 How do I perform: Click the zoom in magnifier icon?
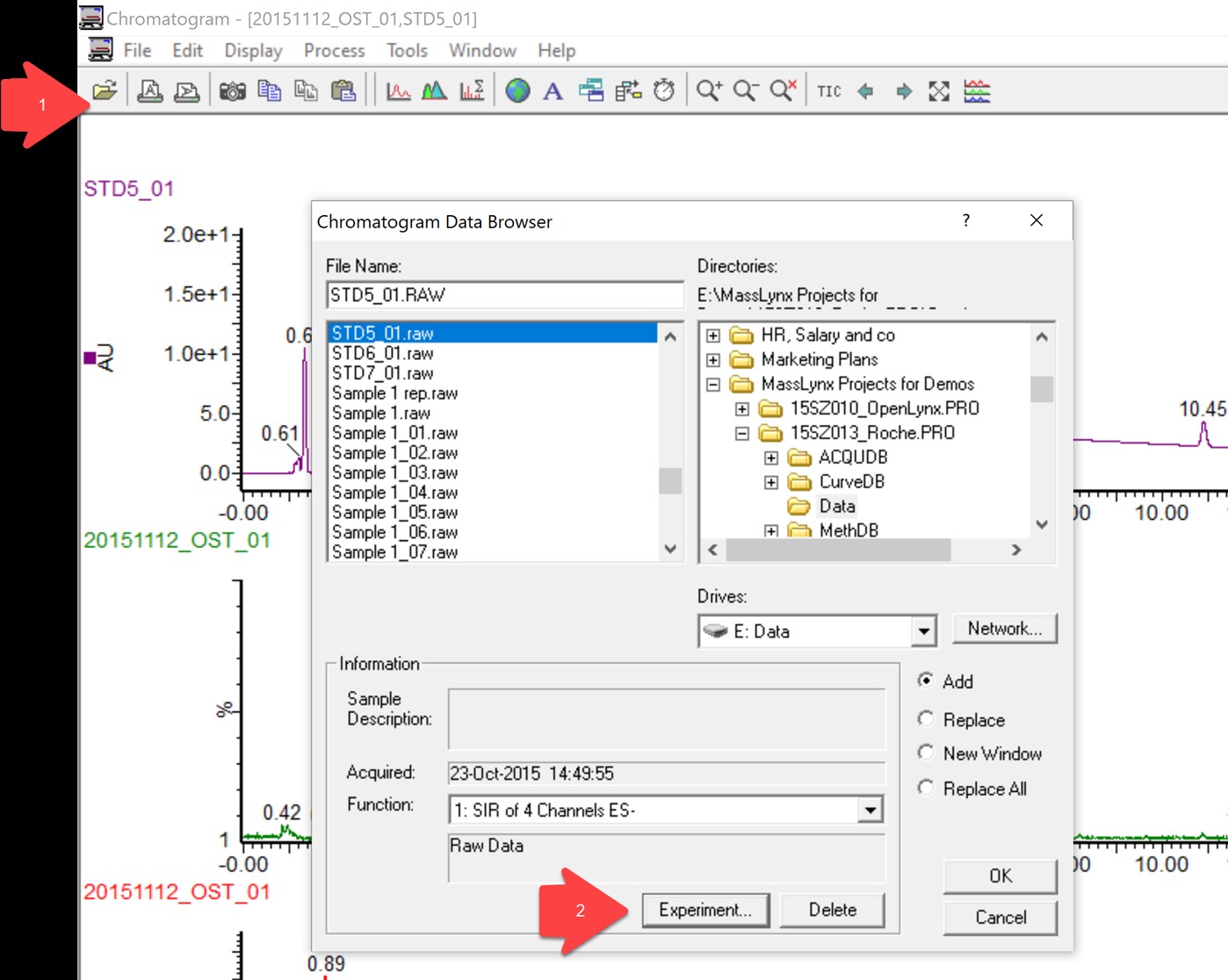708,90
